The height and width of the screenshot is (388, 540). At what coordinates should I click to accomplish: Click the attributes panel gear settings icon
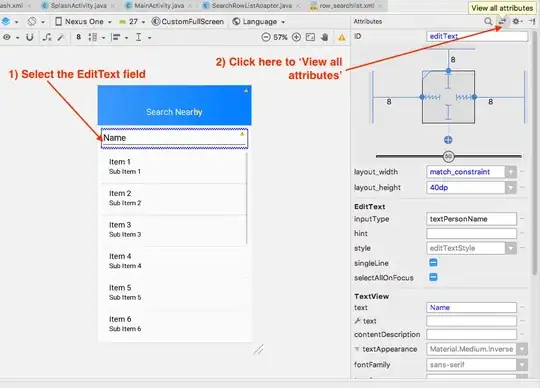[516, 22]
